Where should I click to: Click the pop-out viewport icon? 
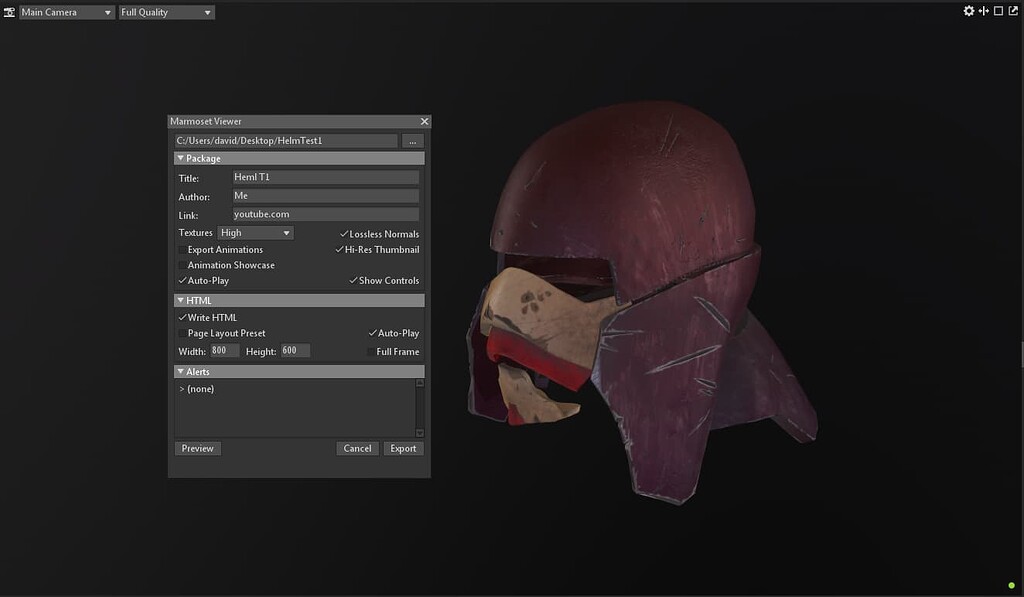[1011, 10]
